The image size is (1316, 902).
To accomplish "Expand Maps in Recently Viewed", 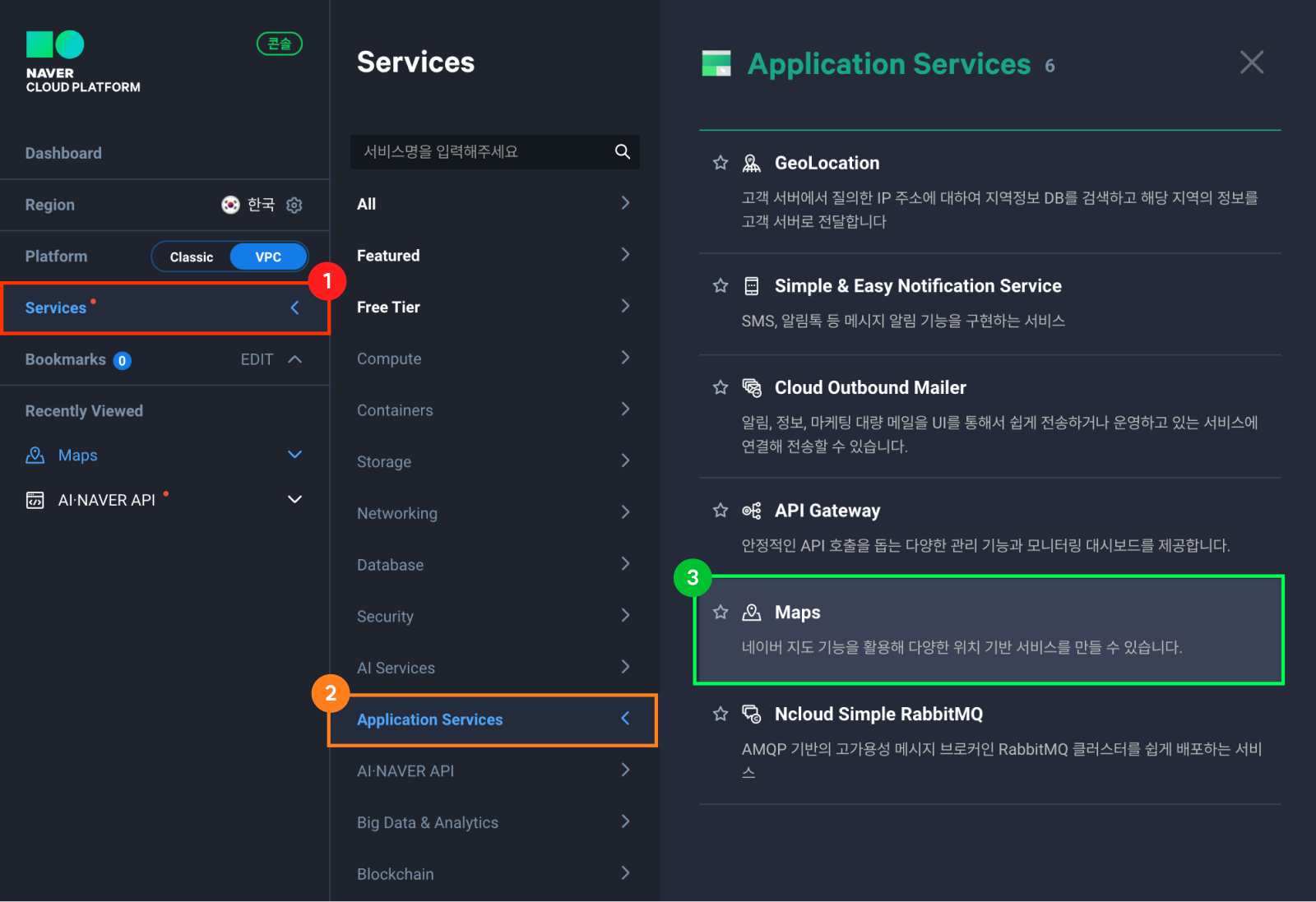I will pyautogui.click(x=294, y=455).
